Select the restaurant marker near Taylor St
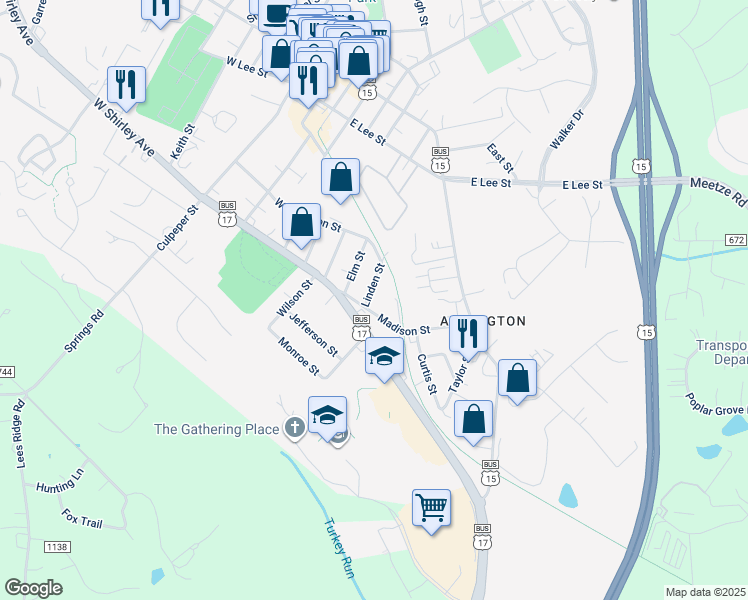Screen dimensions: 748x600 [x=468, y=337]
